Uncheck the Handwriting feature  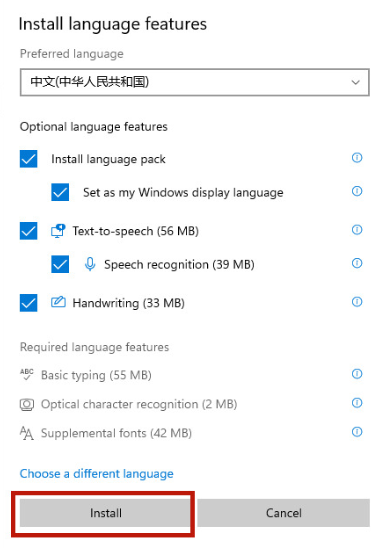tap(28, 303)
